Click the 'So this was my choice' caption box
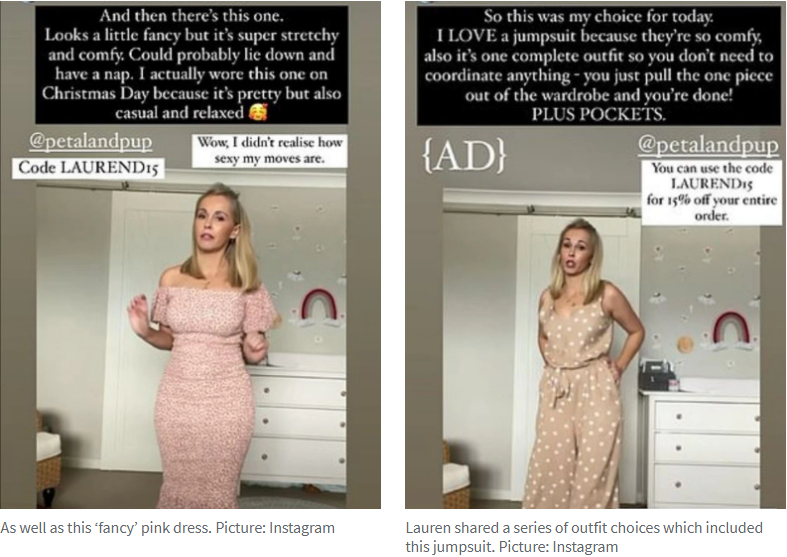 (598, 65)
